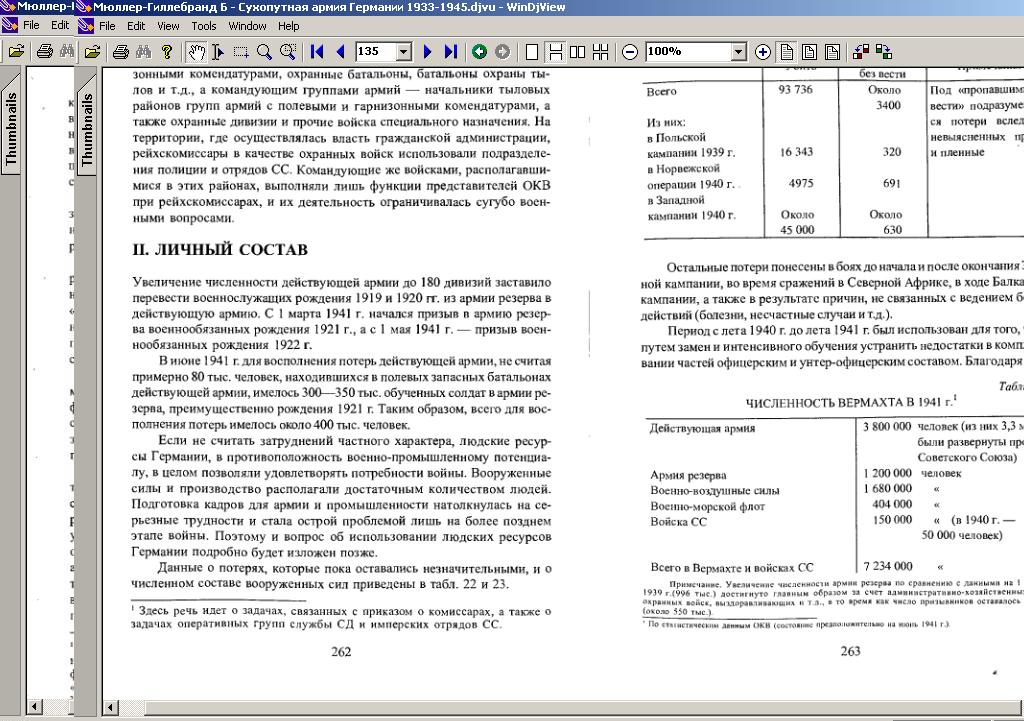Navigate back with the green arrow
This screenshot has height=721, width=1024.
point(479,51)
